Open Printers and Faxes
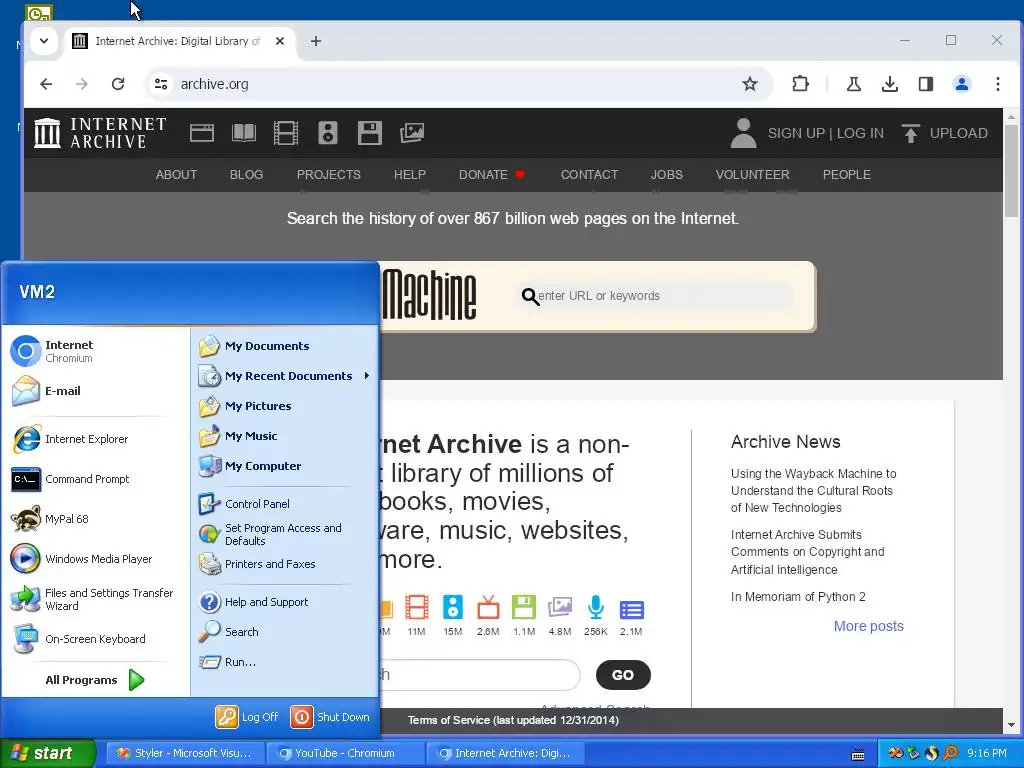 coord(284,564)
